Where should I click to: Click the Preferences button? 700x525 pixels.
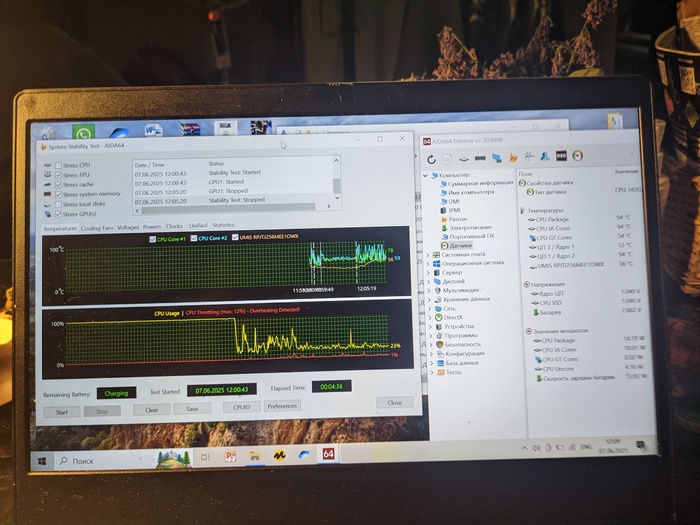tap(282, 405)
